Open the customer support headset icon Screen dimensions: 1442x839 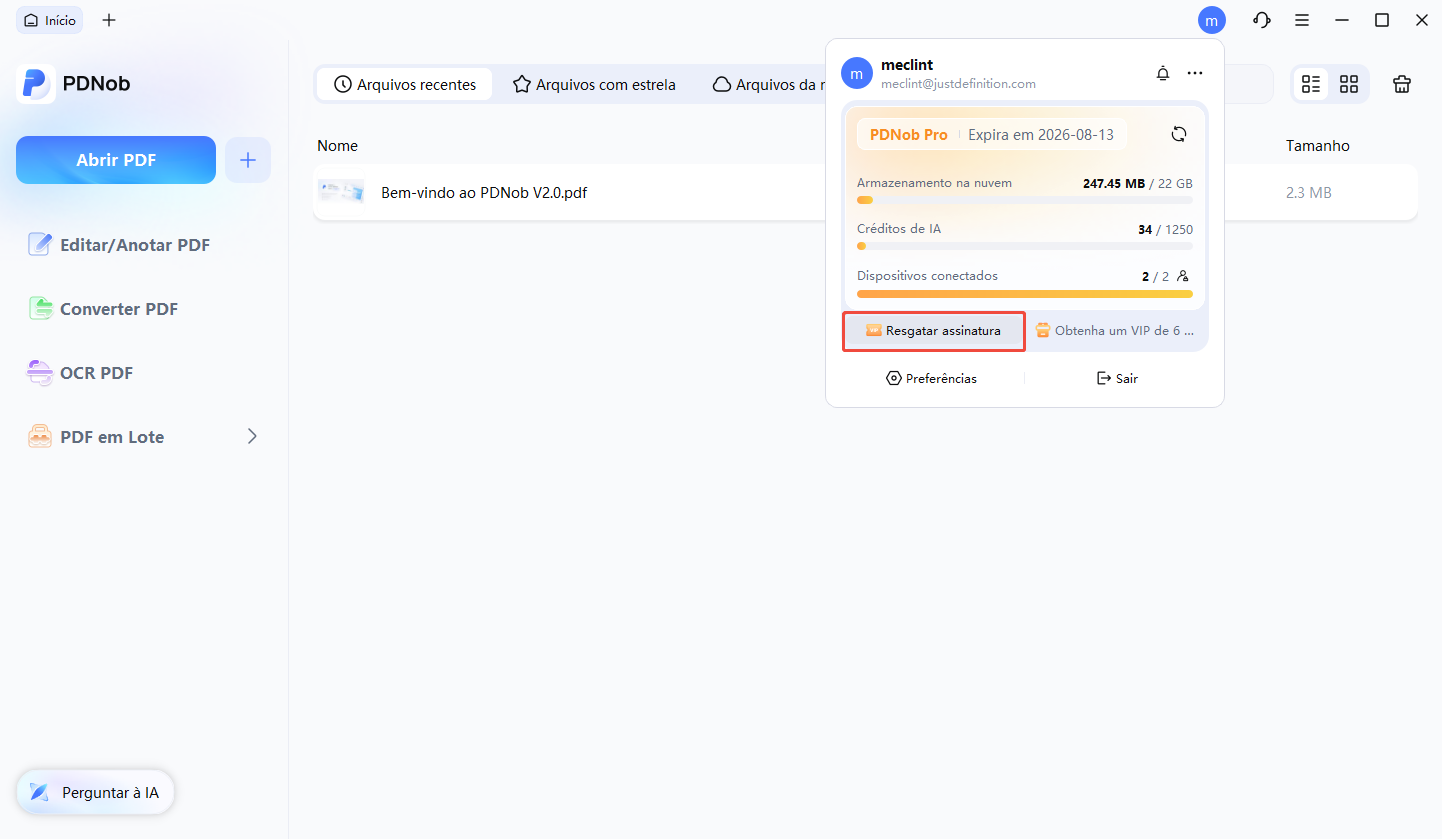pyautogui.click(x=1262, y=20)
